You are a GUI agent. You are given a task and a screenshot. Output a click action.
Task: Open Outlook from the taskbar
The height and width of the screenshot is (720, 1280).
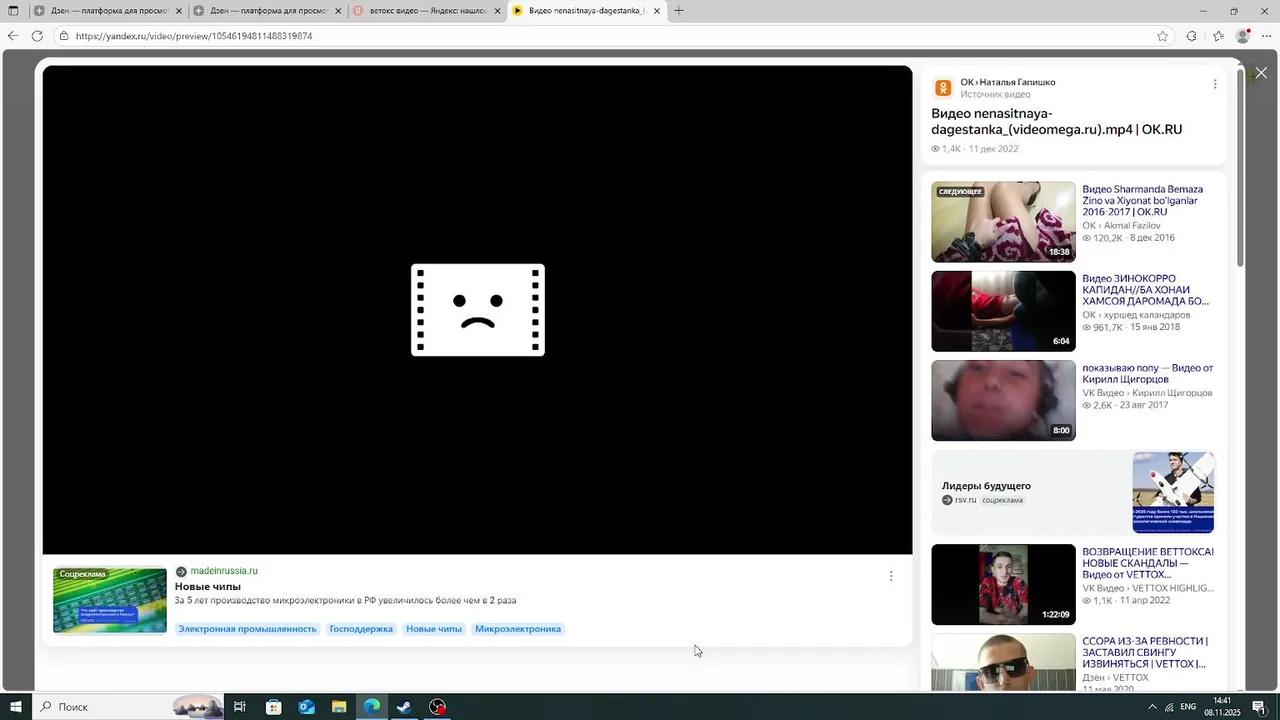(x=306, y=707)
